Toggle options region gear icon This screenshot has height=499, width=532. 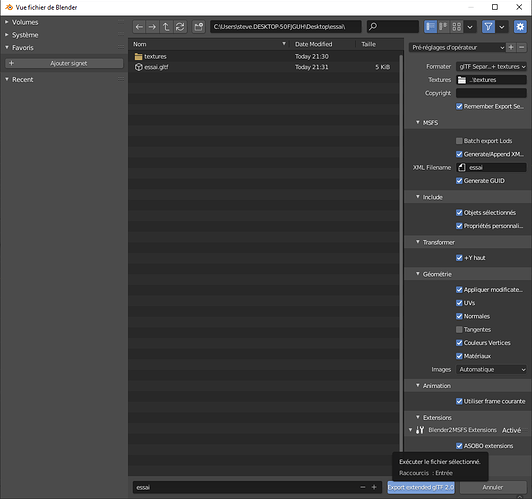(x=520, y=27)
